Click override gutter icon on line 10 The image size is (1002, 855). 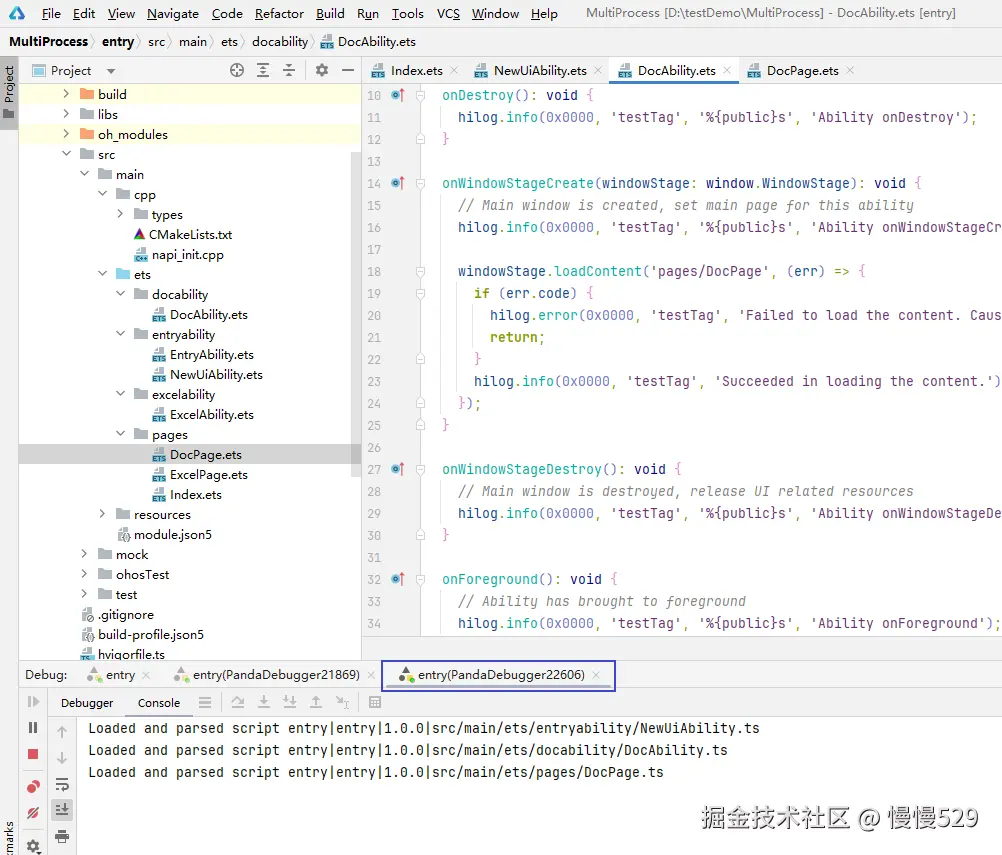[397, 95]
